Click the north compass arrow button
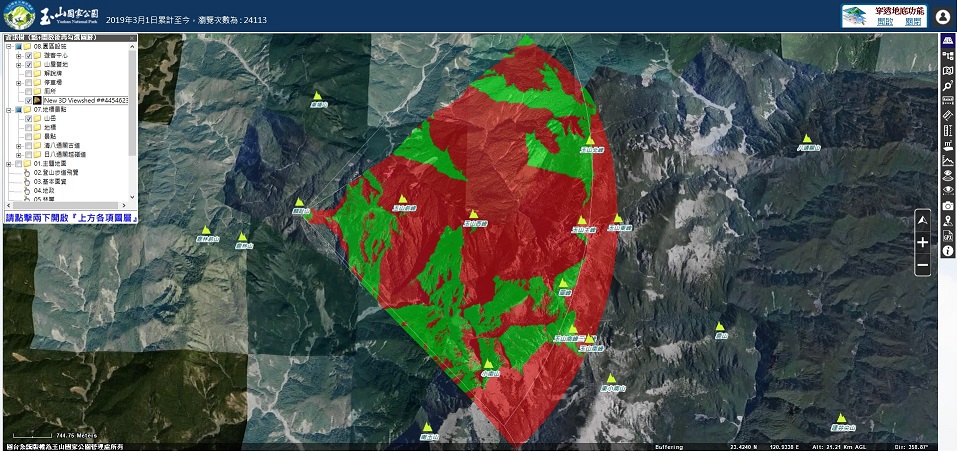958x453 pixels. (x=922, y=218)
